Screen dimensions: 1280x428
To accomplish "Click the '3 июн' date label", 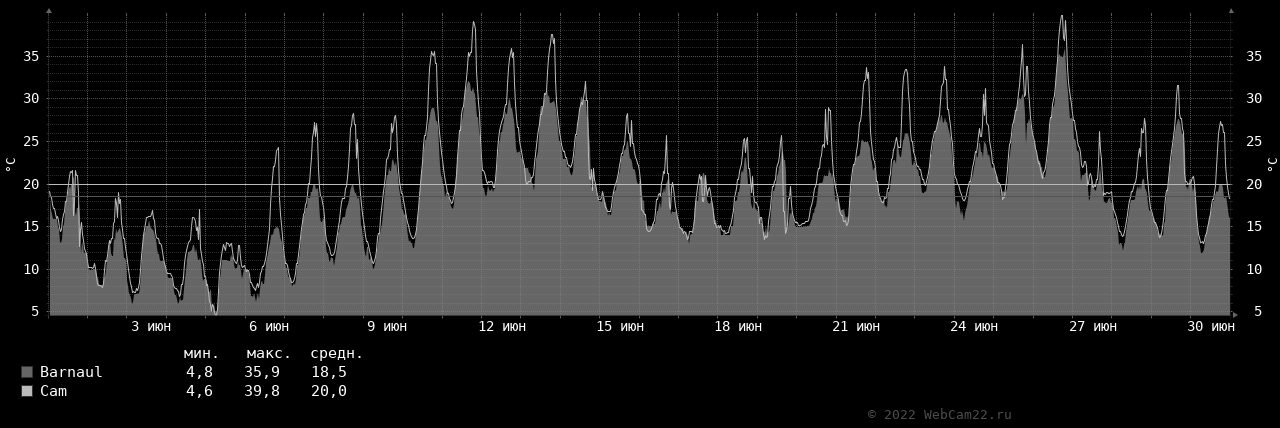I will coord(151,326).
